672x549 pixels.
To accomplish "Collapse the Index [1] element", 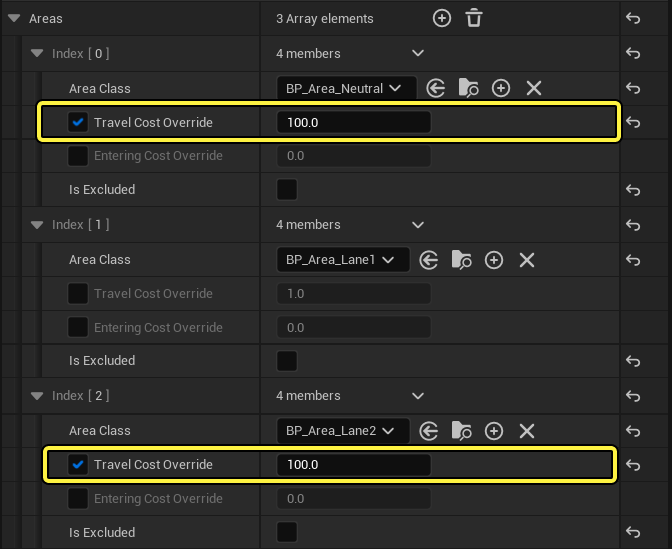I will point(37,225).
